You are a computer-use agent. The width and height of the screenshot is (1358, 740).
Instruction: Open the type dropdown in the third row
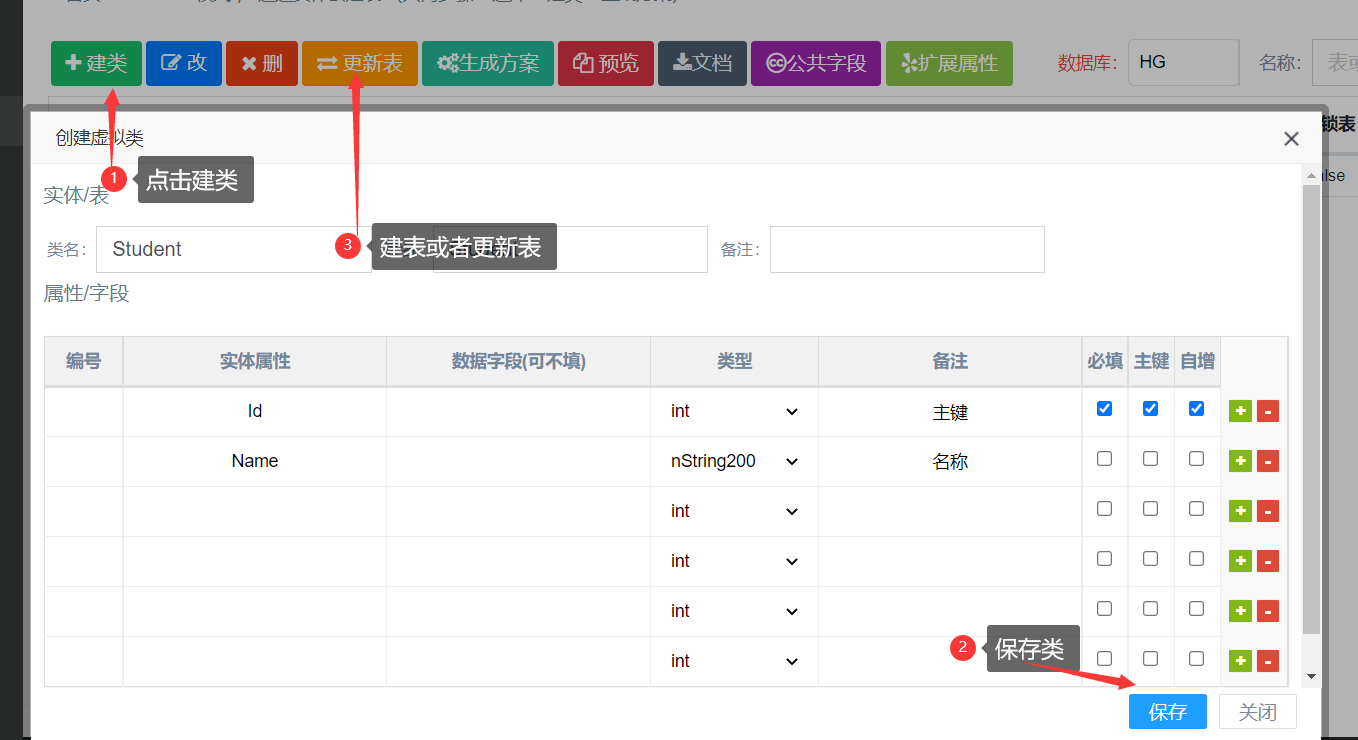click(x=734, y=511)
